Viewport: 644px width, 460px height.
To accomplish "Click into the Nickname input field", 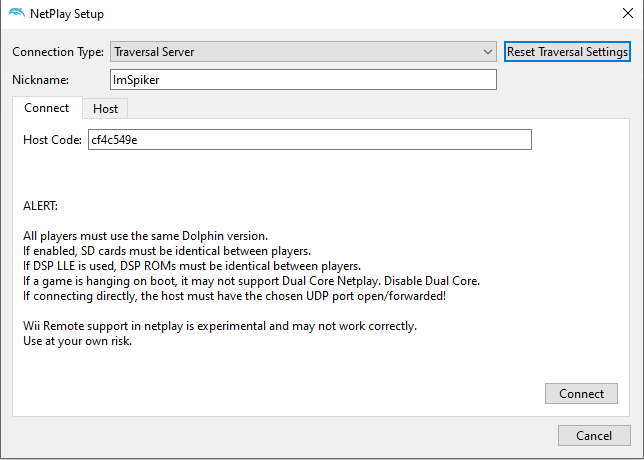I will click(303, 80).
